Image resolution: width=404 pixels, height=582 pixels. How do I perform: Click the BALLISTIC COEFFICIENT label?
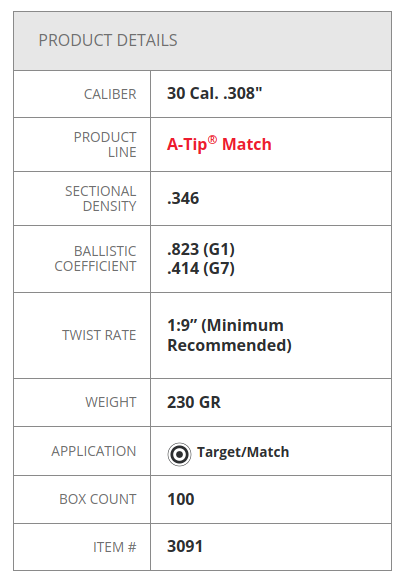(95, 259)
